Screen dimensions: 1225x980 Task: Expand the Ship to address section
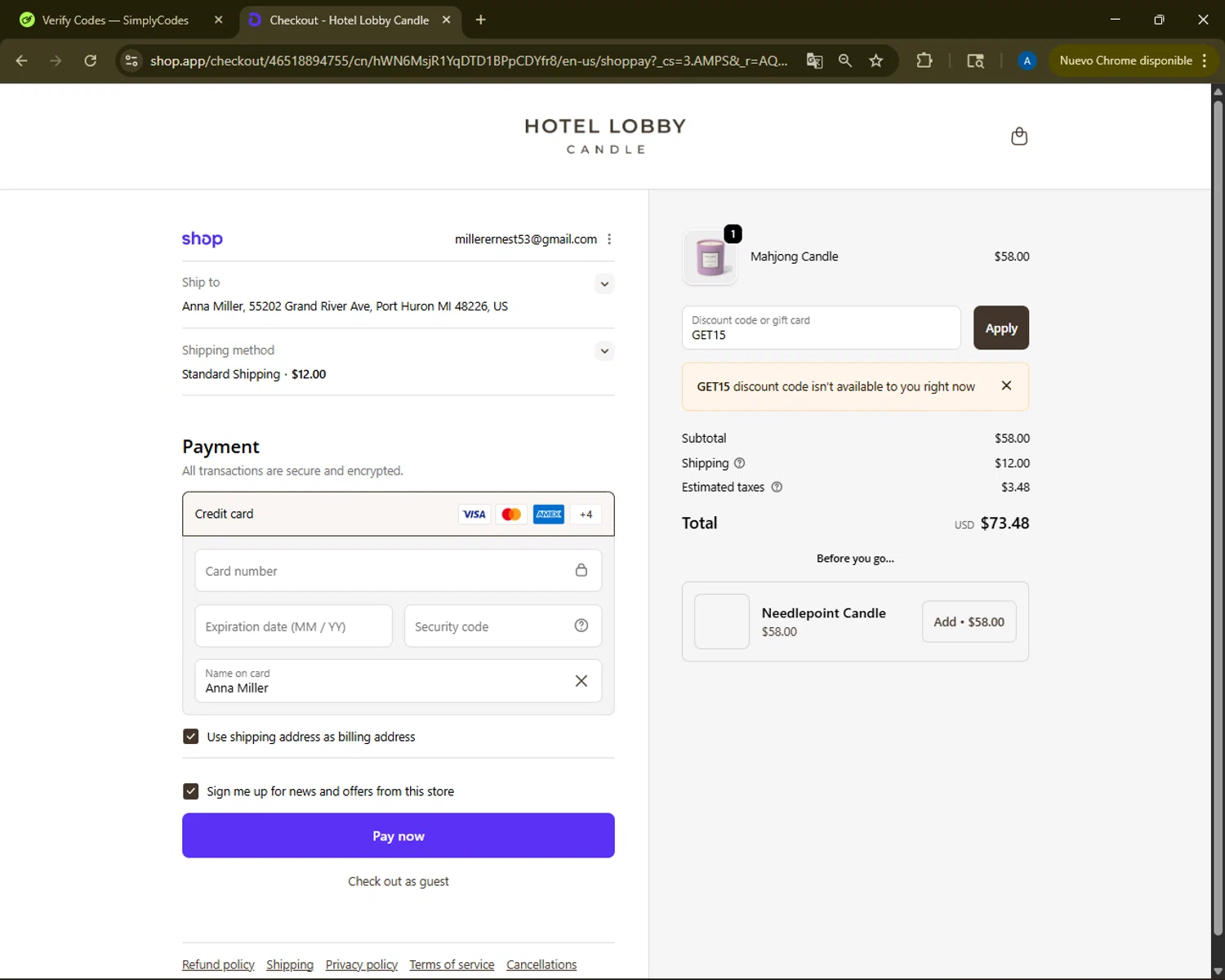pos(604,284)
